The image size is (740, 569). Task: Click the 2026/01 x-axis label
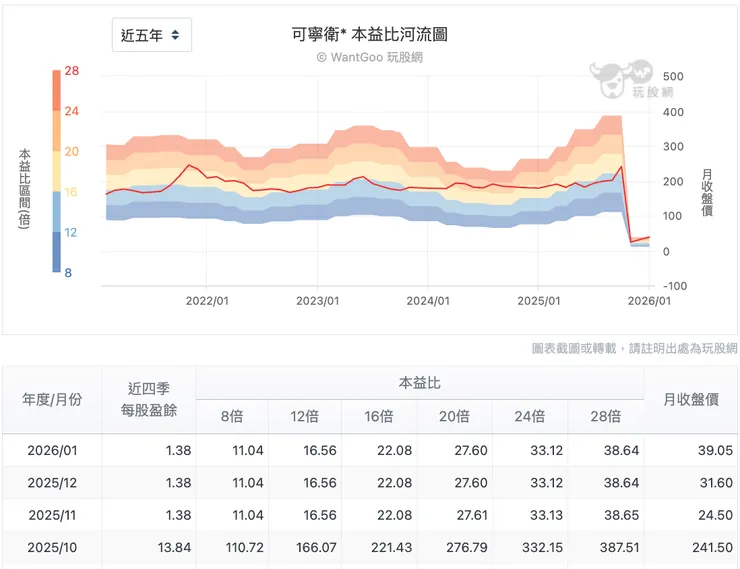click(x=649, y=301)
